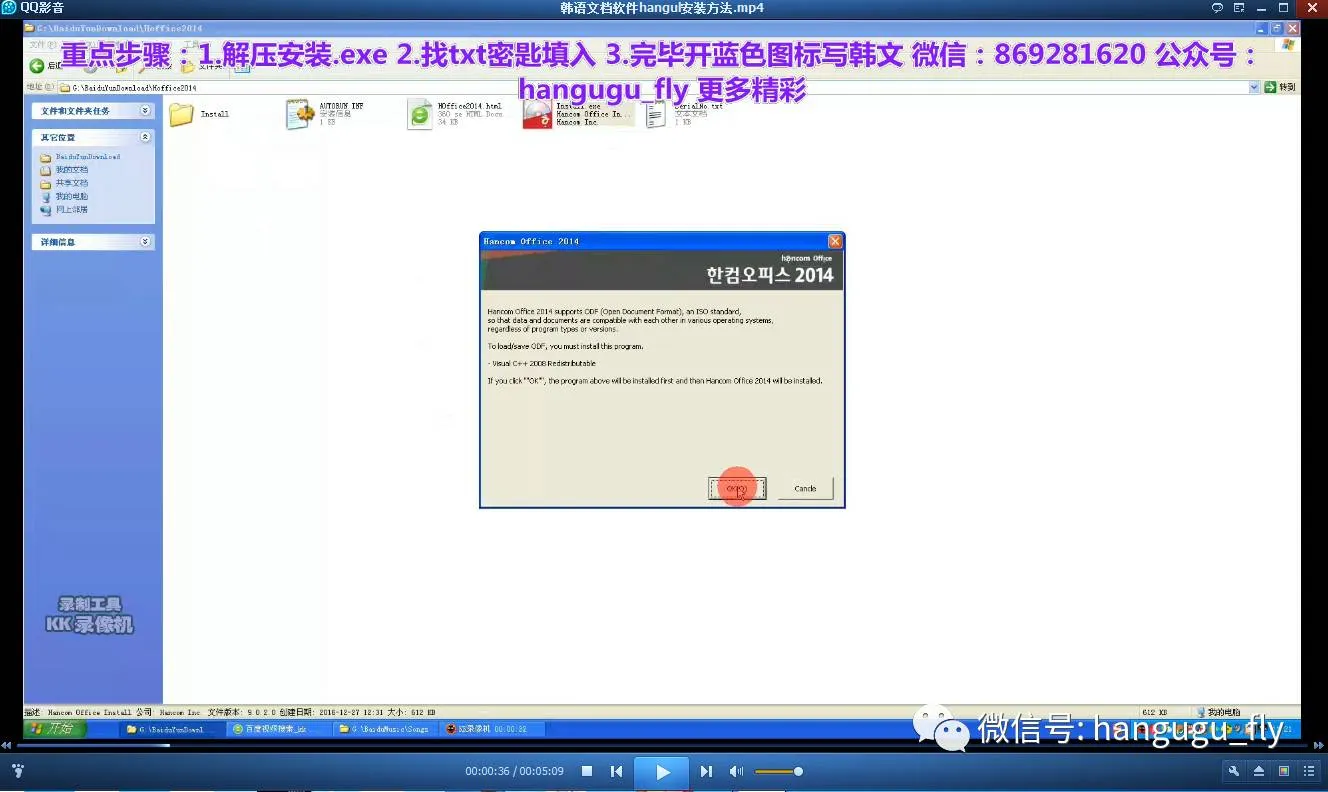Play the paused video
Viewport: 1328px width, 792px height.
pos(662,772)
